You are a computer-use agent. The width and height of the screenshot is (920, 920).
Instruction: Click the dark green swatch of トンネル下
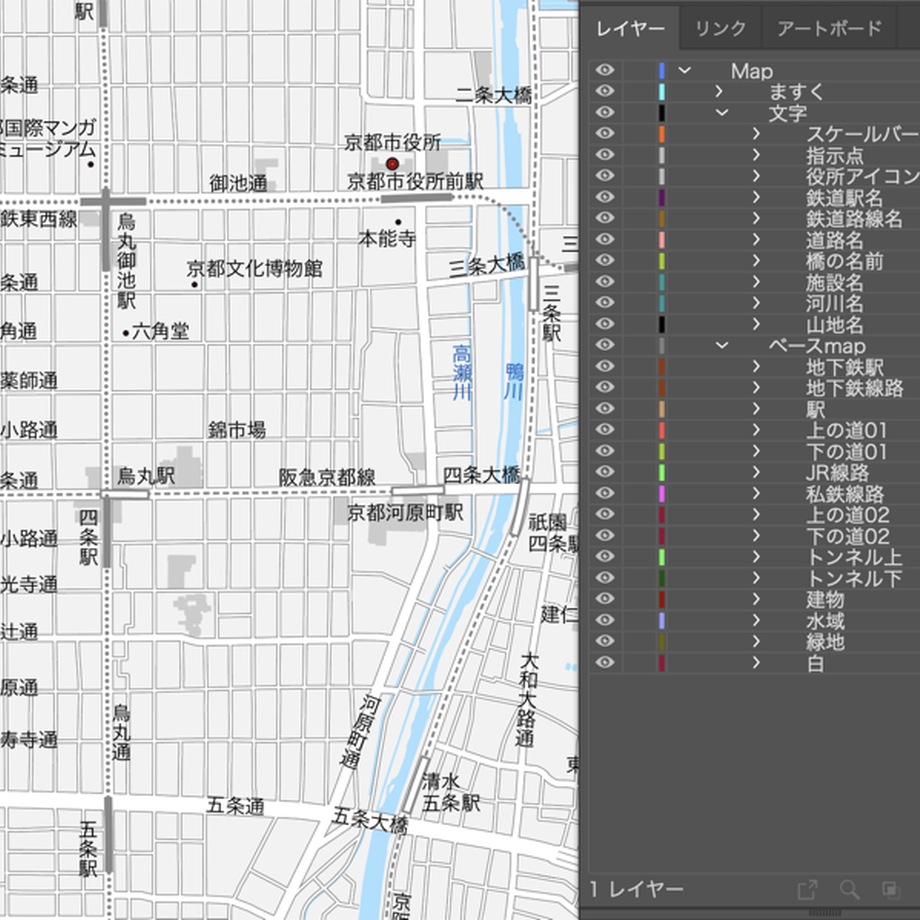[662, 578]
